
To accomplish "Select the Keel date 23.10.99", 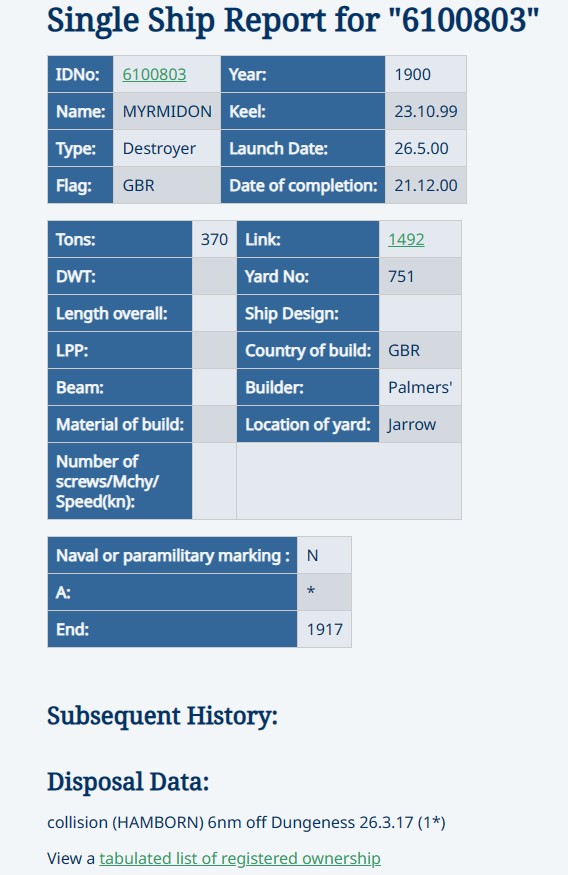I will [426, 111].
